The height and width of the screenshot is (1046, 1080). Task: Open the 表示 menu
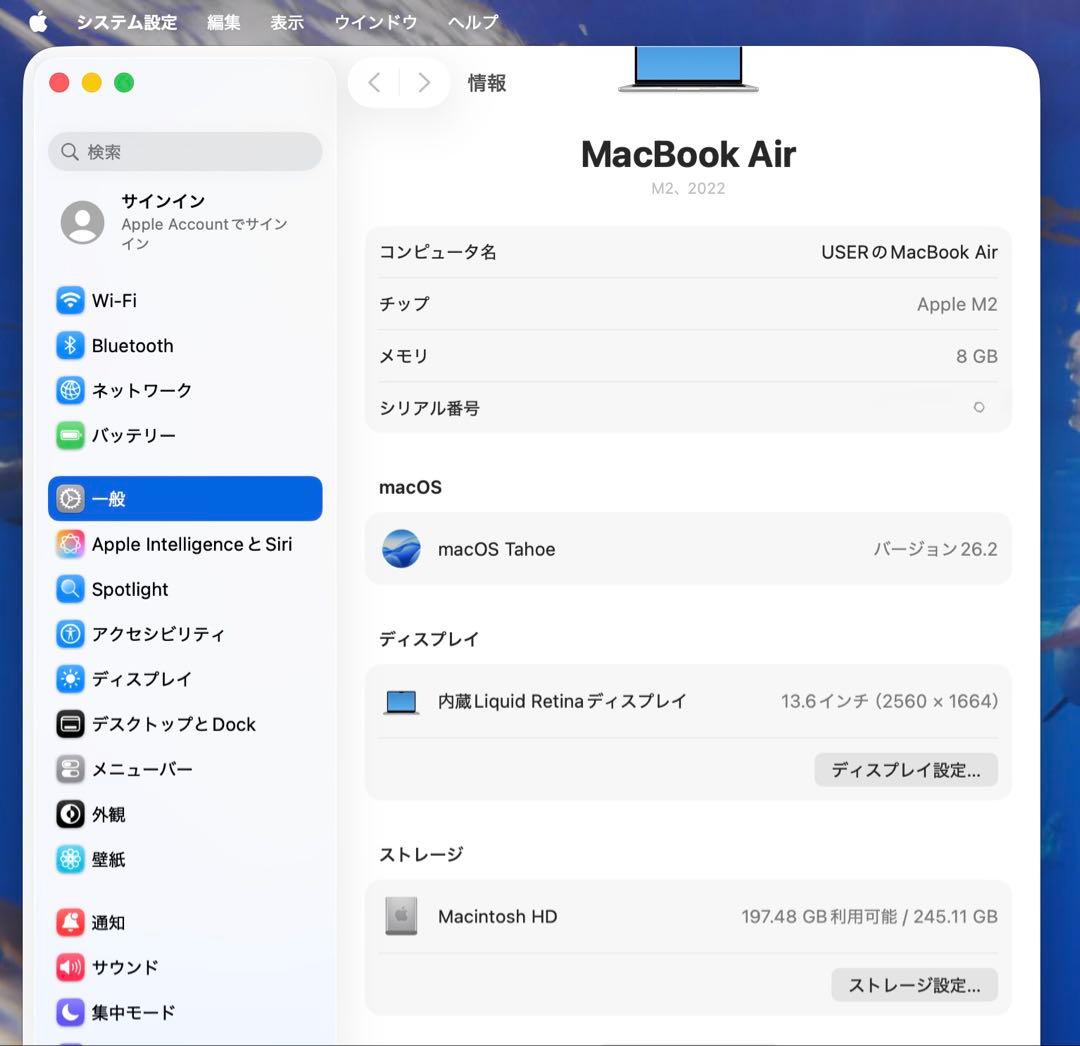pyautogui.click(x=286, y=21)
